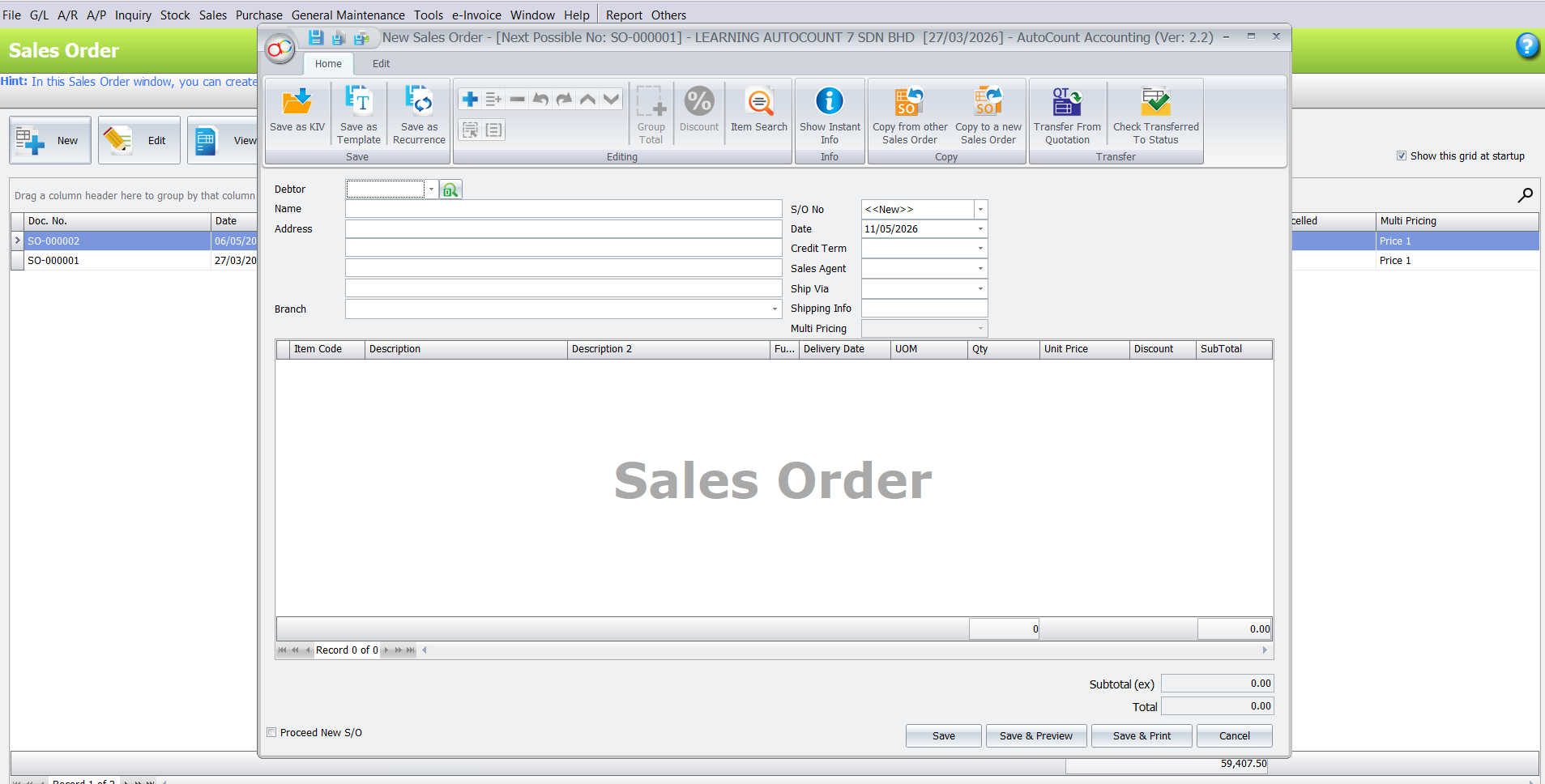Open the Sales Agent dropdown arrow
The height and width of the screenshot is (784, 1545).
point(980,269)
